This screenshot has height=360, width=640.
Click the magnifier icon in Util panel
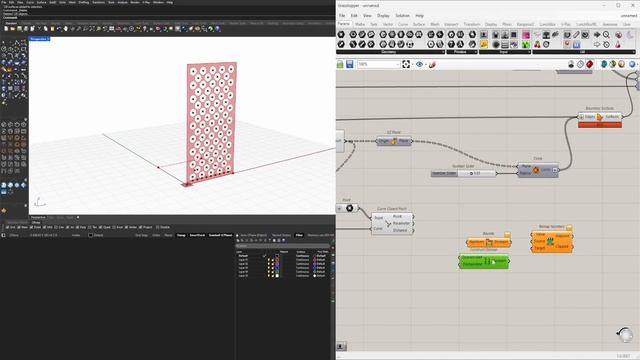607,35
